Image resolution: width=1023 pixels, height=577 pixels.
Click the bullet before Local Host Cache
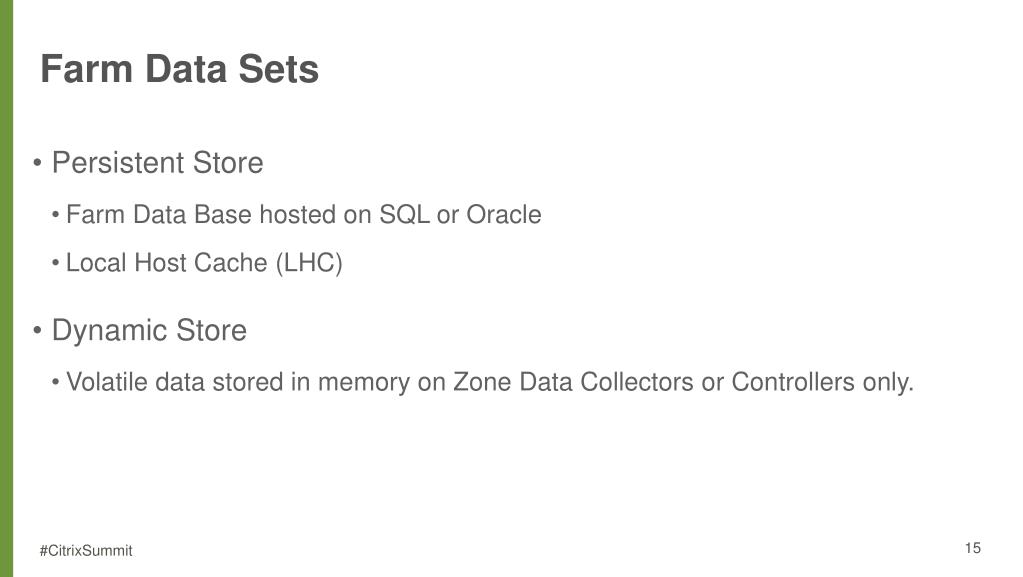tap(56, 262)
